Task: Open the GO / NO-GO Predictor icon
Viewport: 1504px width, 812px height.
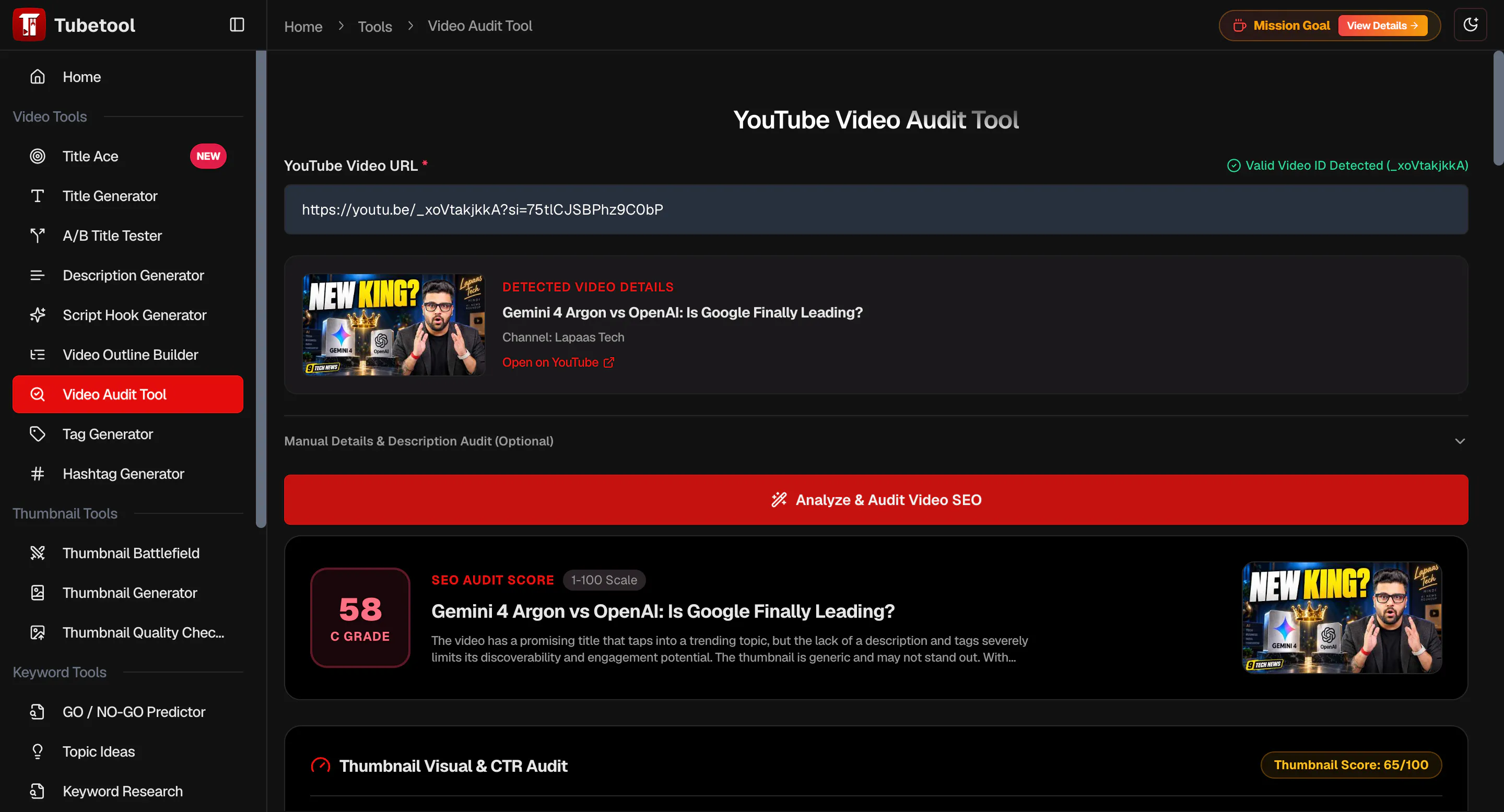Action: coord(38,712)
